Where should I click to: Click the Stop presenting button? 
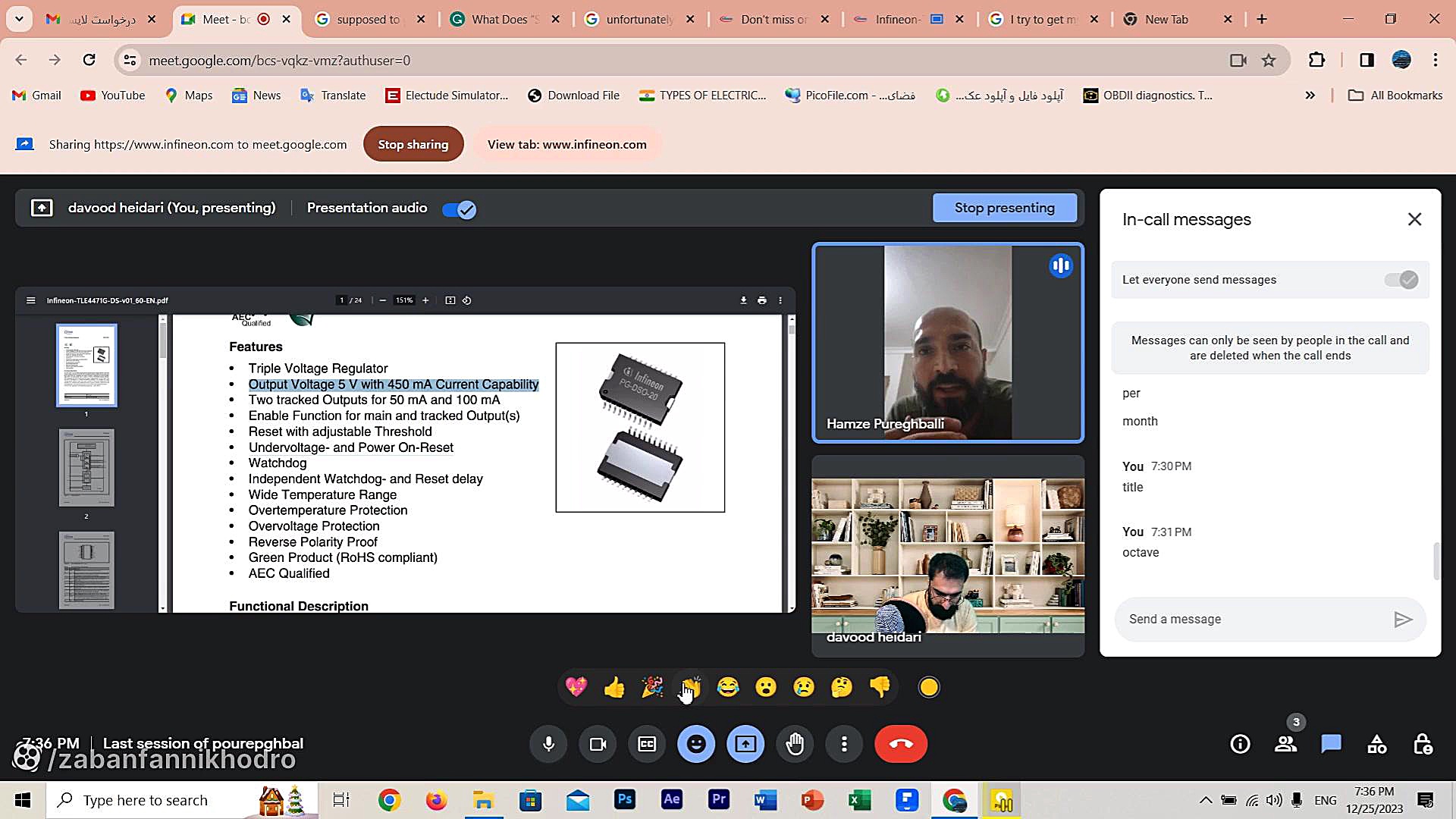click(x=1004, y=208)
